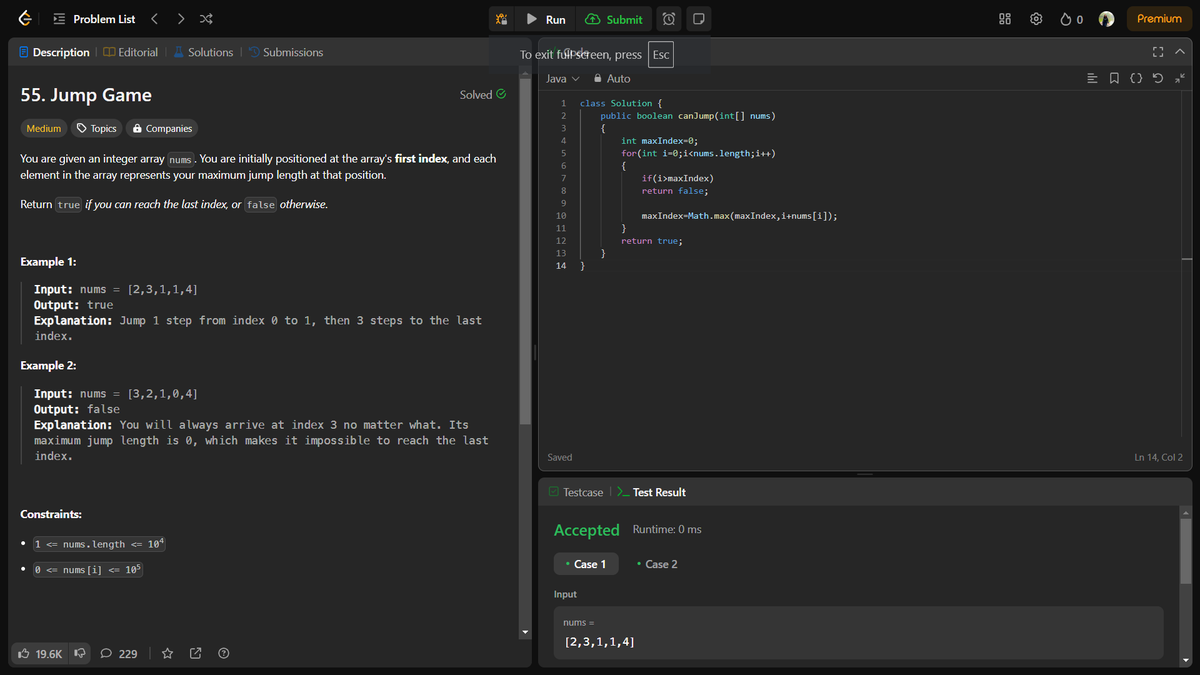
Task: Switch to the Test Result tab
Action: [651, 492]
